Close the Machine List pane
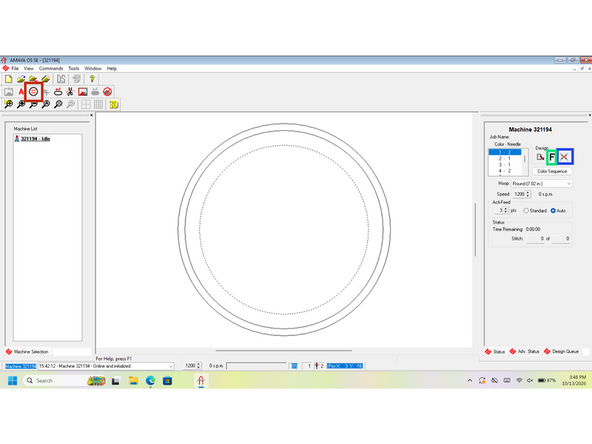The width and height of the screenshot is (592, 444). click(x=91, y=115)
